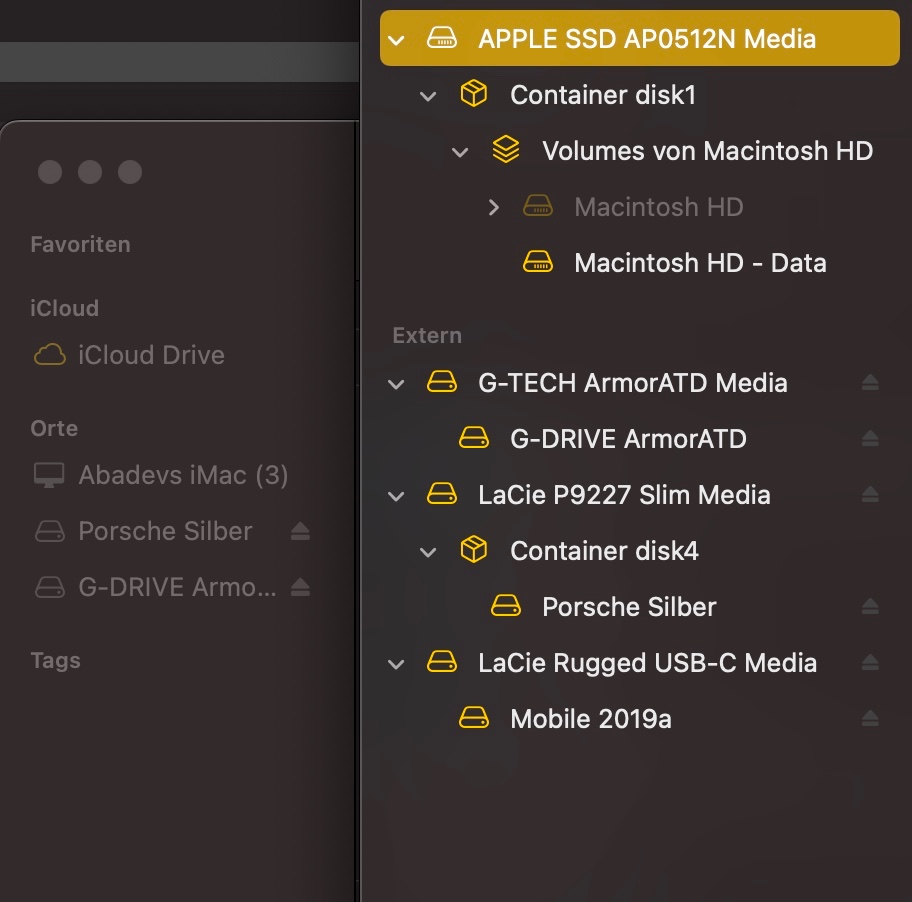Viewport: 912px width, 902px height.
Task: Click the Container disk1 cube icon
Action: coord(474,95)
